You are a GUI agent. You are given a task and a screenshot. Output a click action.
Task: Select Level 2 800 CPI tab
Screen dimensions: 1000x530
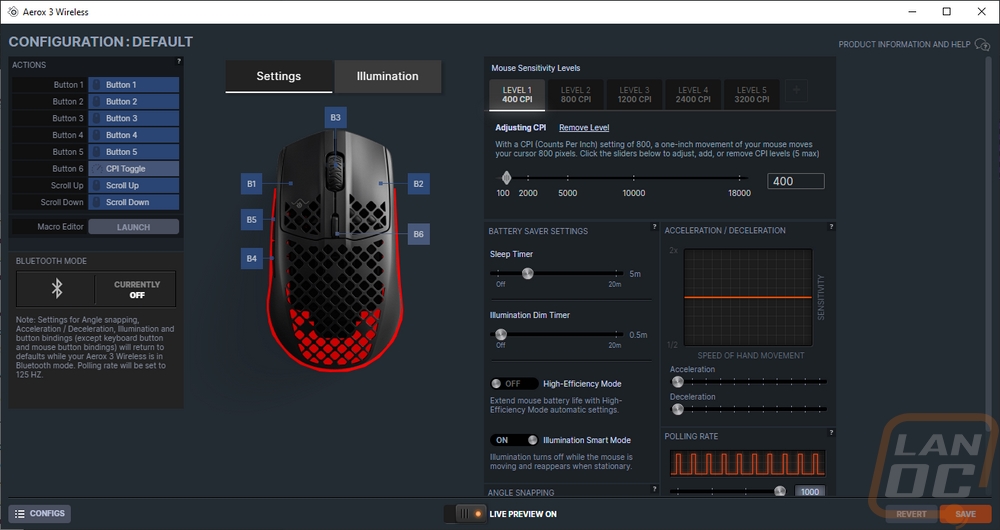[576, 95]
